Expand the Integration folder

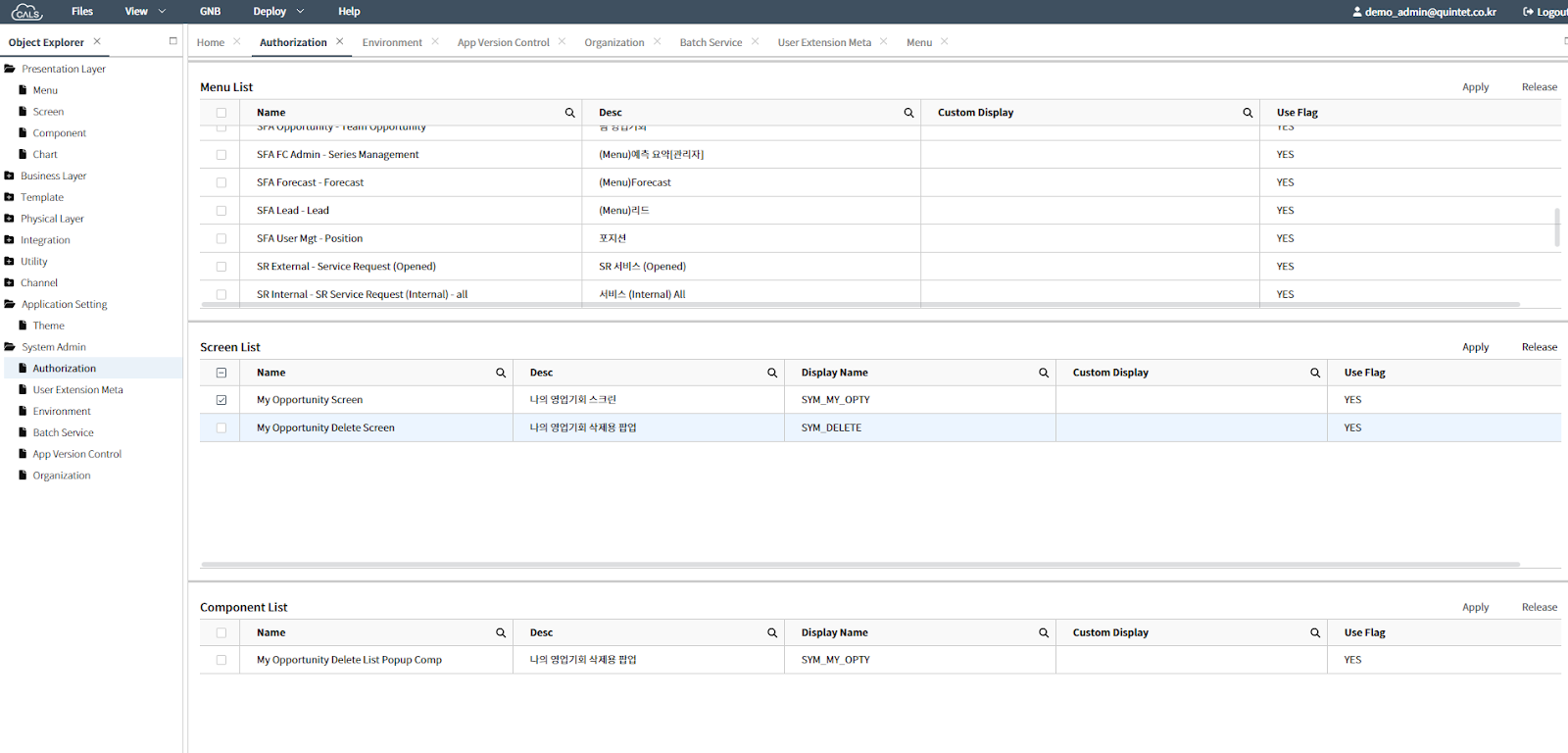pyautogui.click(x=9, y=240)
